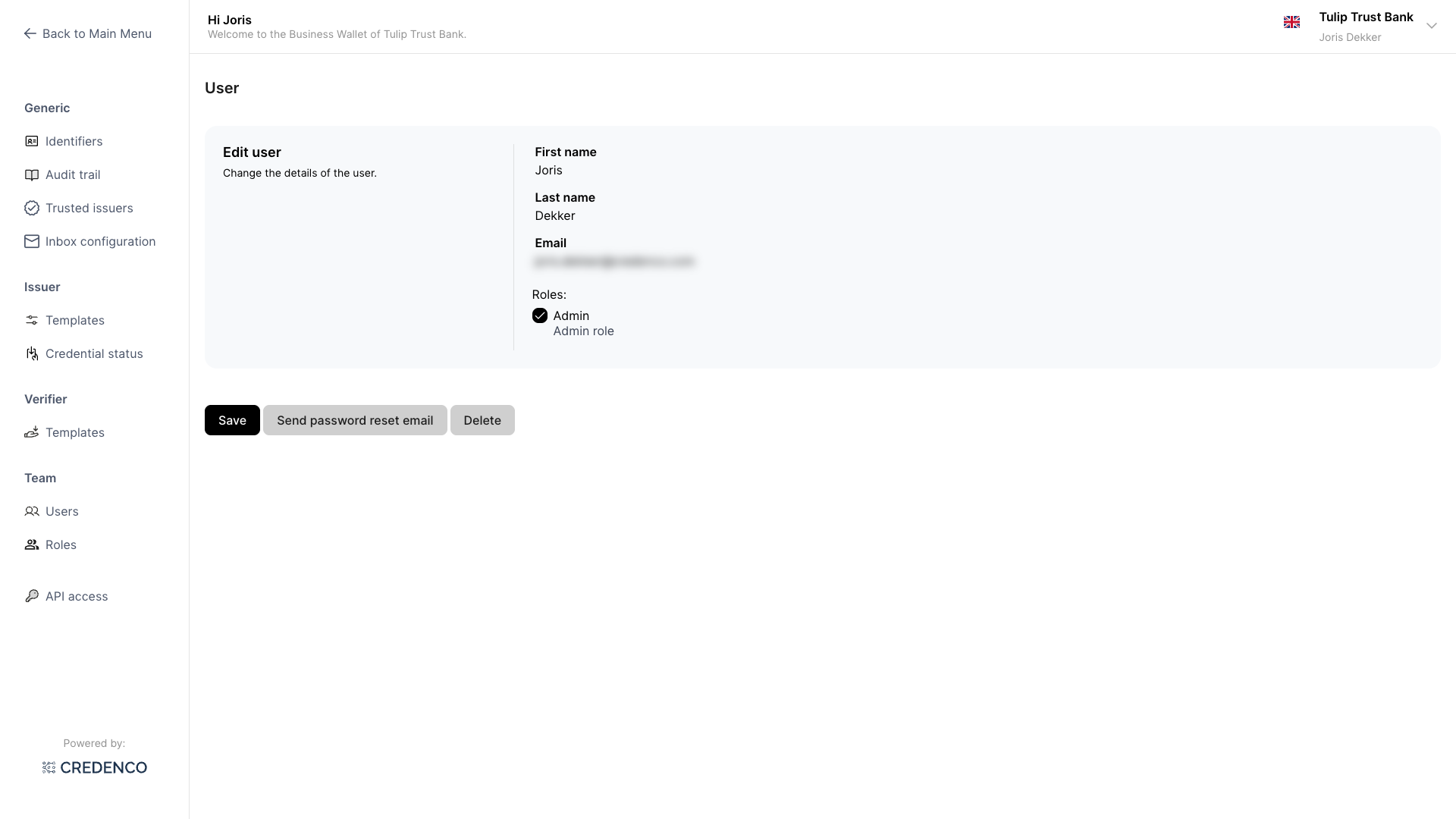The height and width of the screenshot is (819, 1456).
Task: Go to Roles in Team section
Action: pos(61,544)
